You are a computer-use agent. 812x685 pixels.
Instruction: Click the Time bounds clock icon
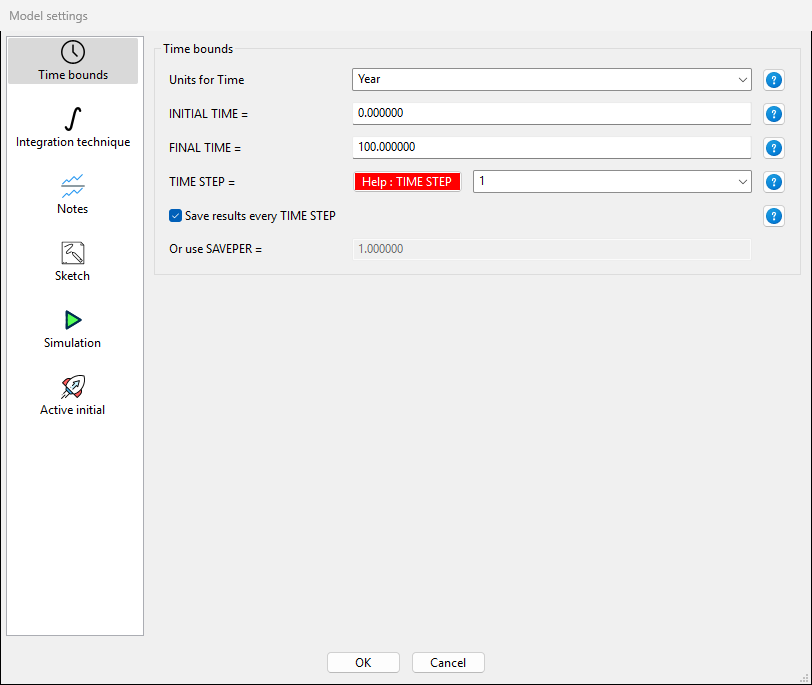(72, 53)
